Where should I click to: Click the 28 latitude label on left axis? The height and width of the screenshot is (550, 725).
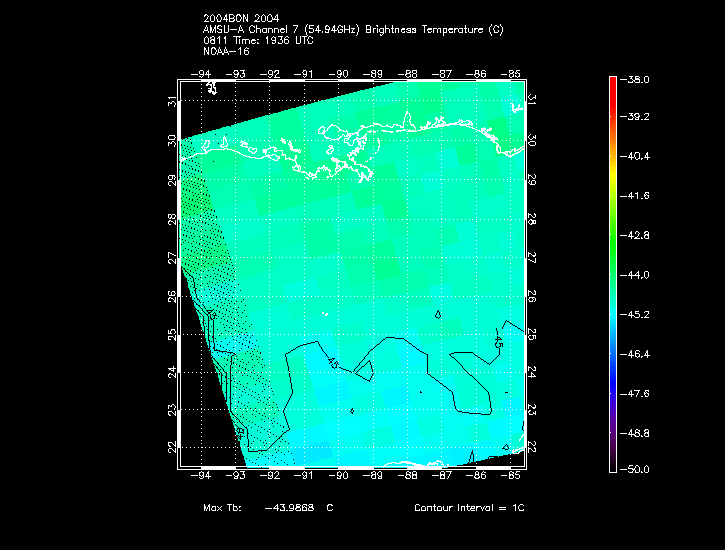coord(172,219)
